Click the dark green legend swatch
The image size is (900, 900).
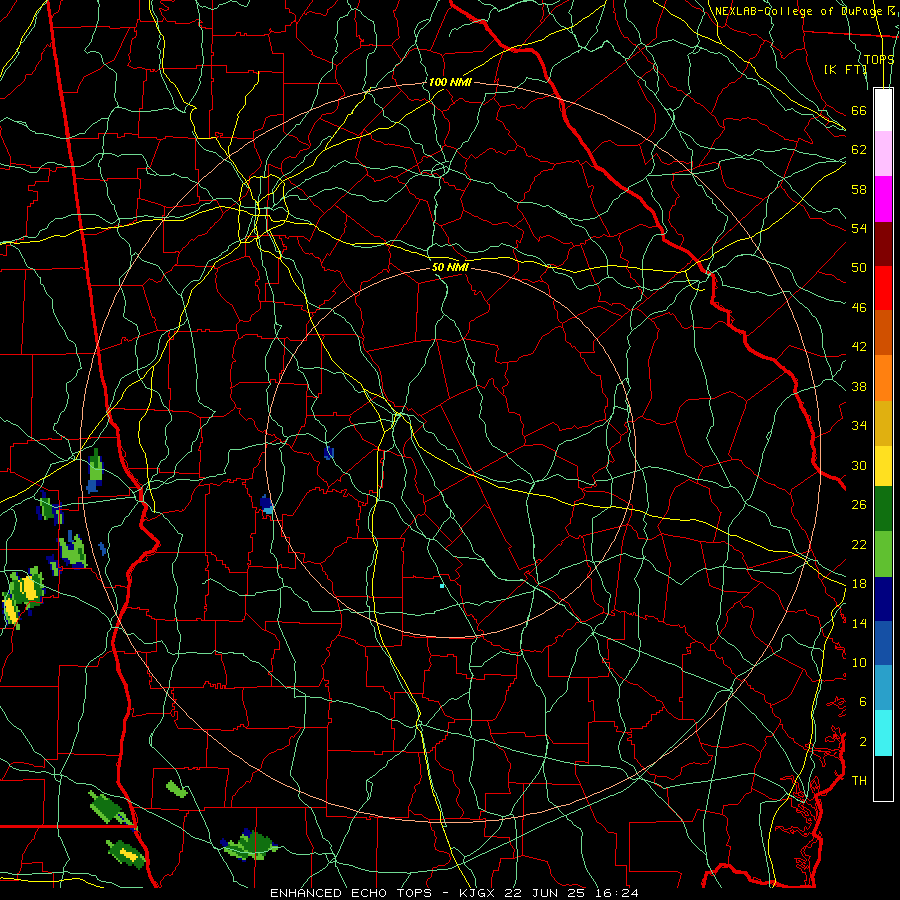point(883,509)
